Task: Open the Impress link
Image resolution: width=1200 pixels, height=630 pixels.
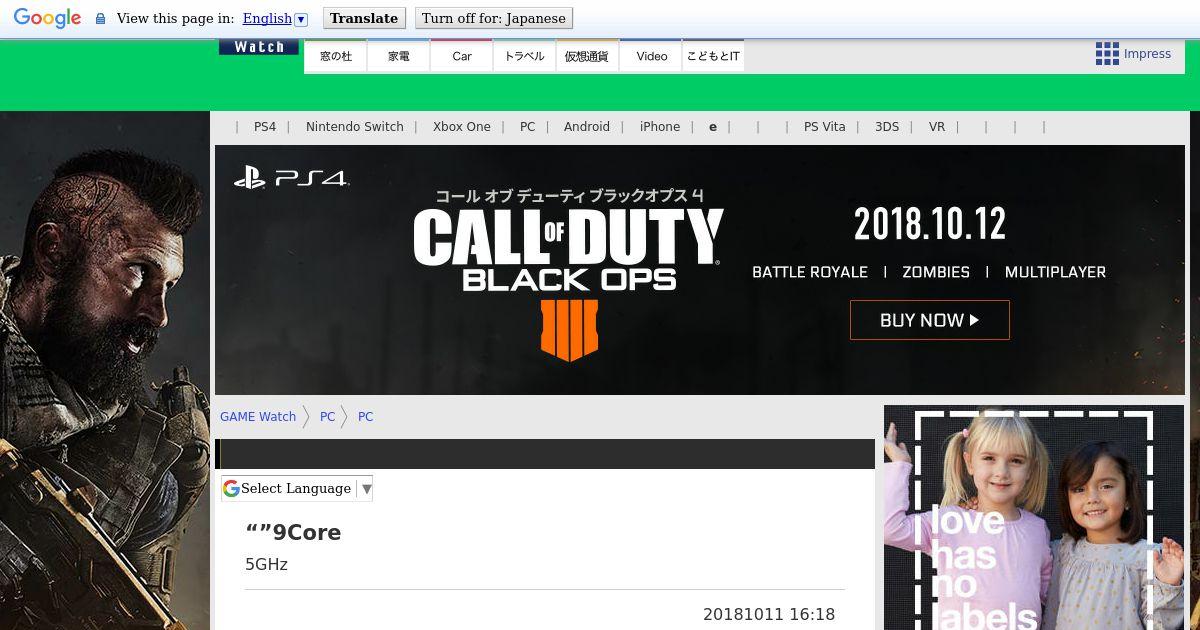Action: coord(1147,54)
